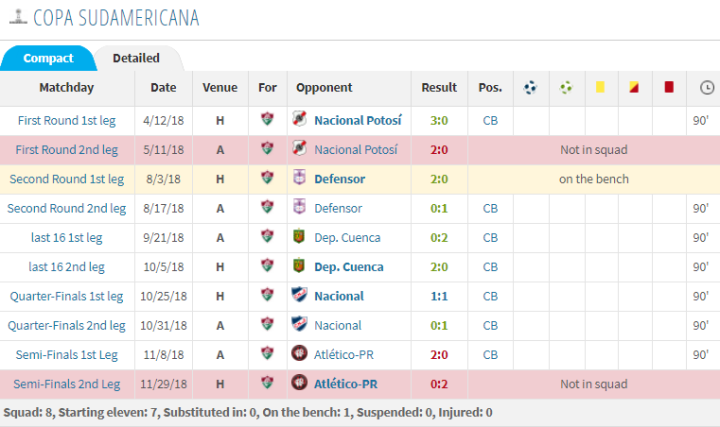Switch to the Detailed tab

136,58
